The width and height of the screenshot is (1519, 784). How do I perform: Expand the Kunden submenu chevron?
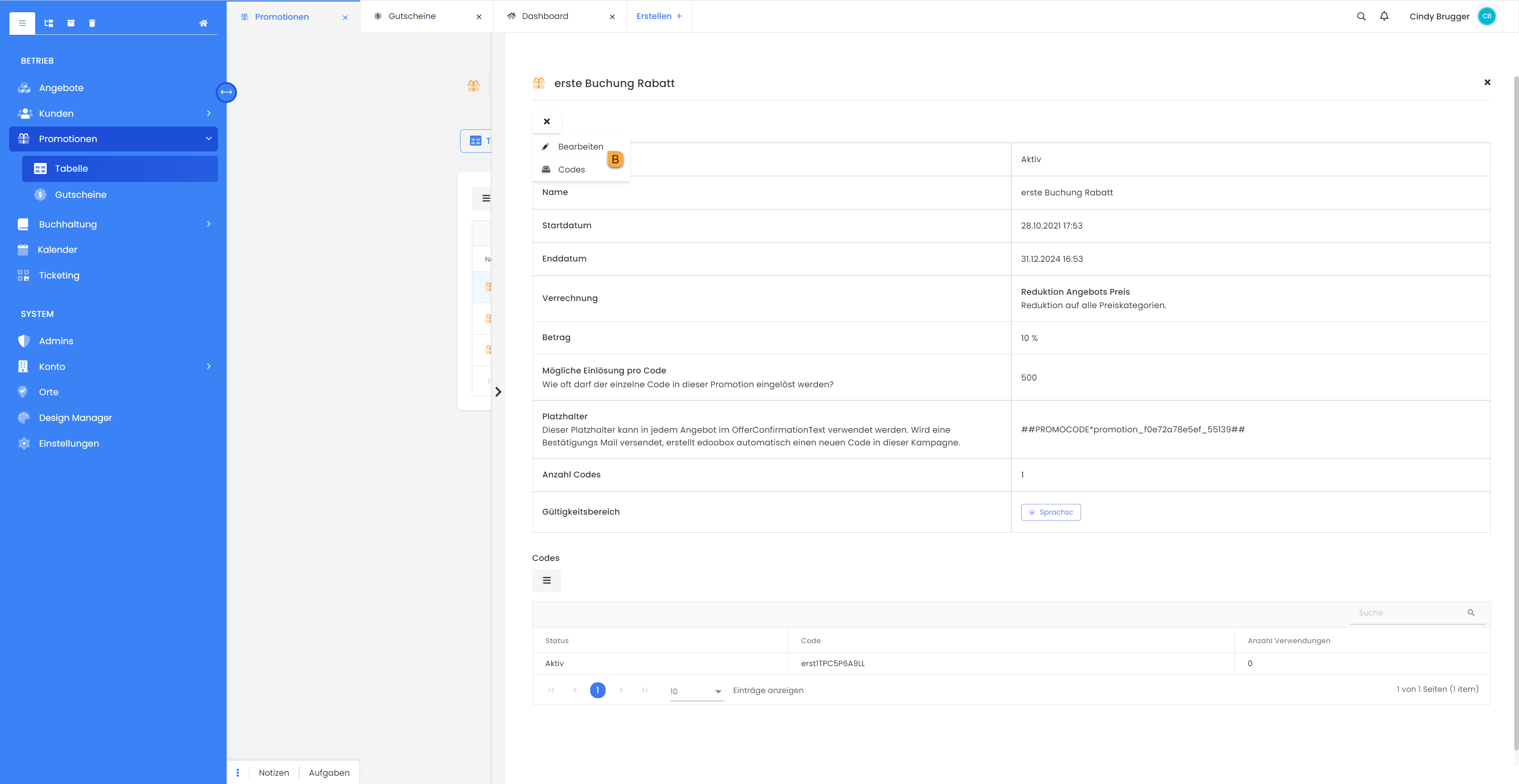[x=209, y=113]
